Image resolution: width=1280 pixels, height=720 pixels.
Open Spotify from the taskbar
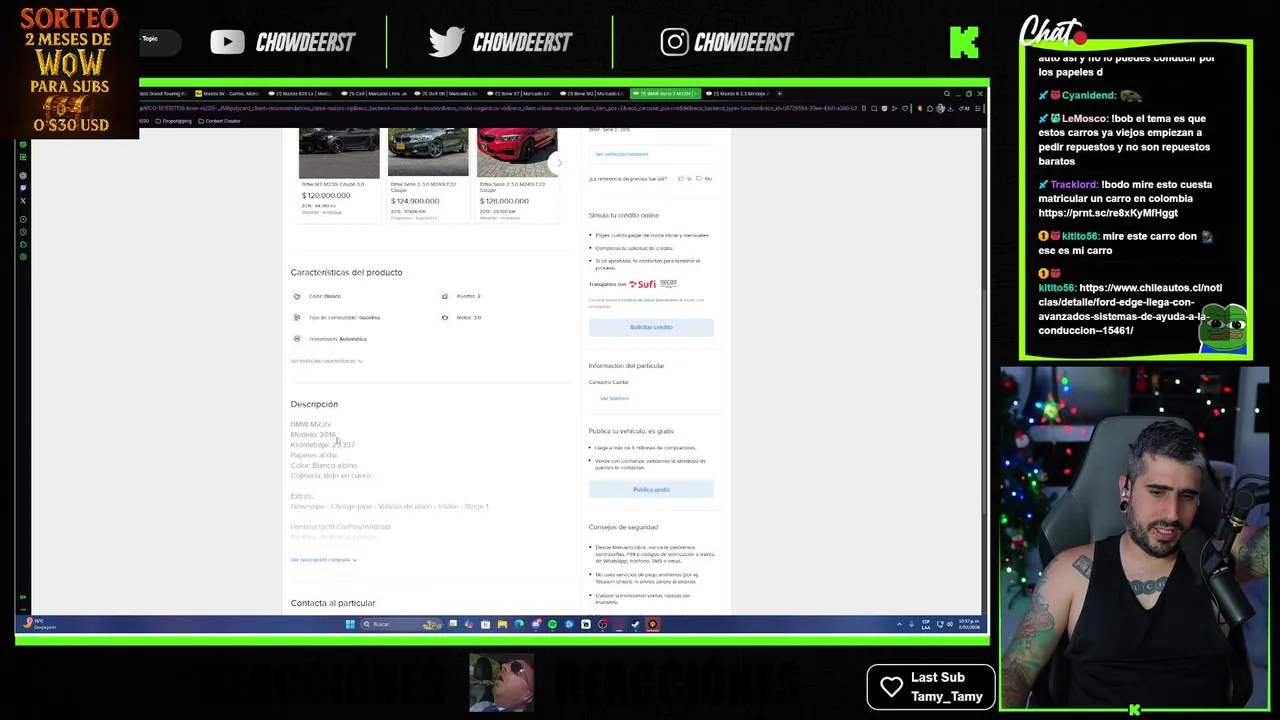pyautogui.click(x=552, y=624)
